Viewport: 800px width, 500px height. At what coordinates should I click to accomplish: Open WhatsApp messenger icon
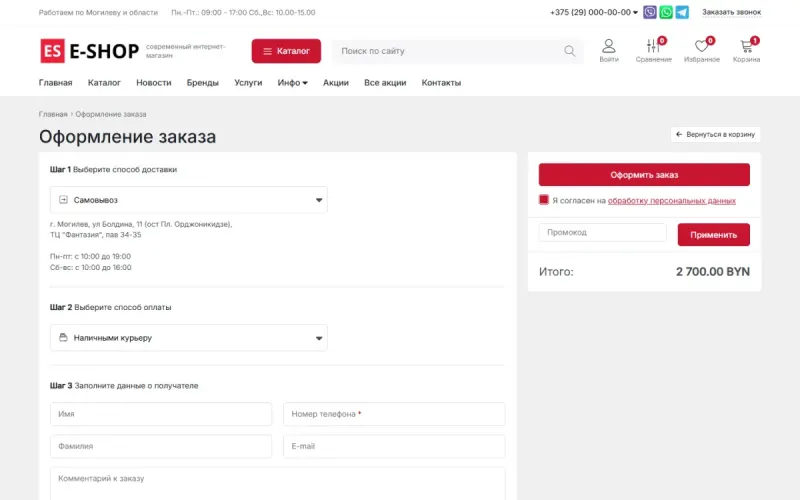[x=666, y=12]
